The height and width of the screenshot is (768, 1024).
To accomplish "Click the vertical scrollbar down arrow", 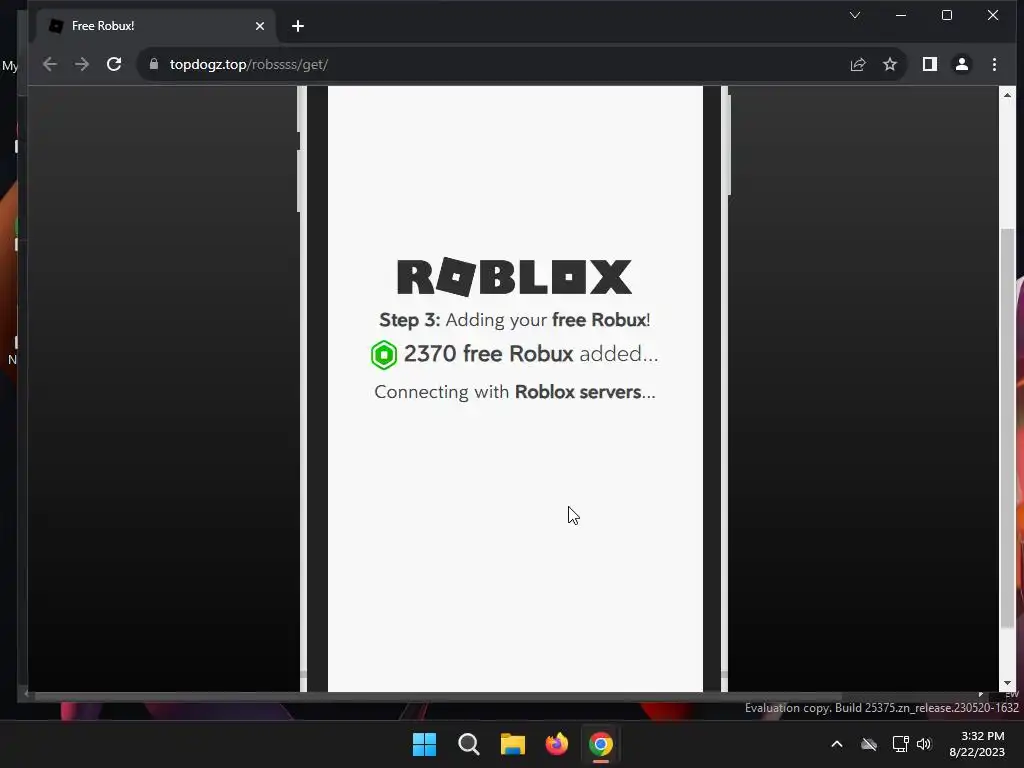I will [x=1007, y=683].
